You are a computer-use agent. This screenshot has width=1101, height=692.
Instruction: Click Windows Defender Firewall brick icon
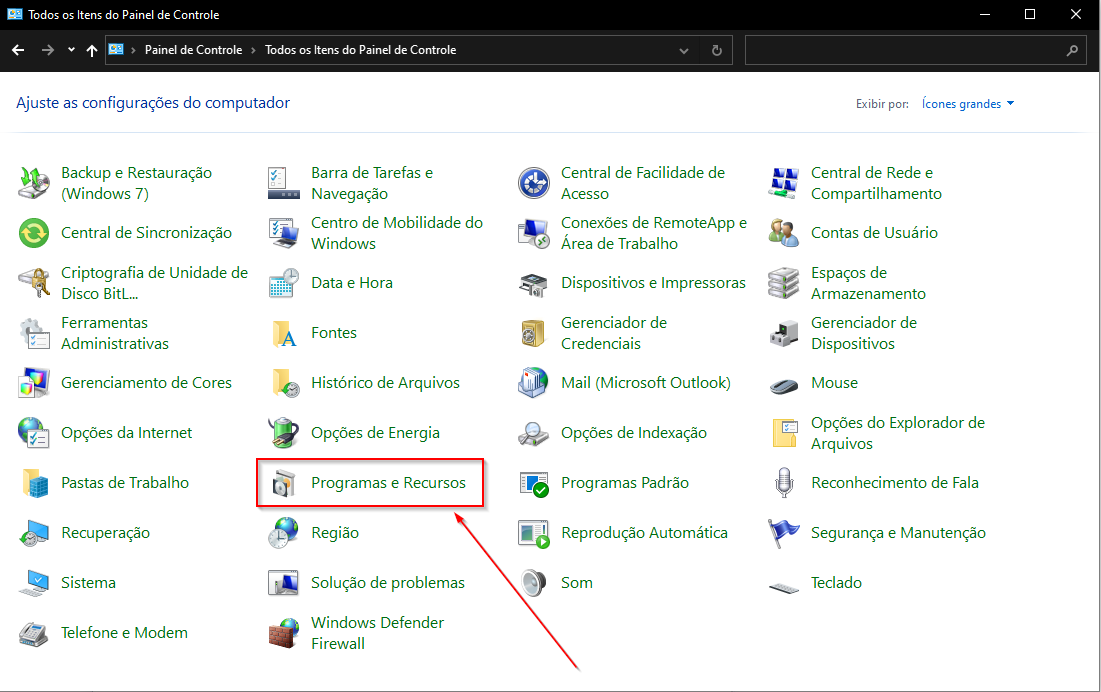click(284, 633)
